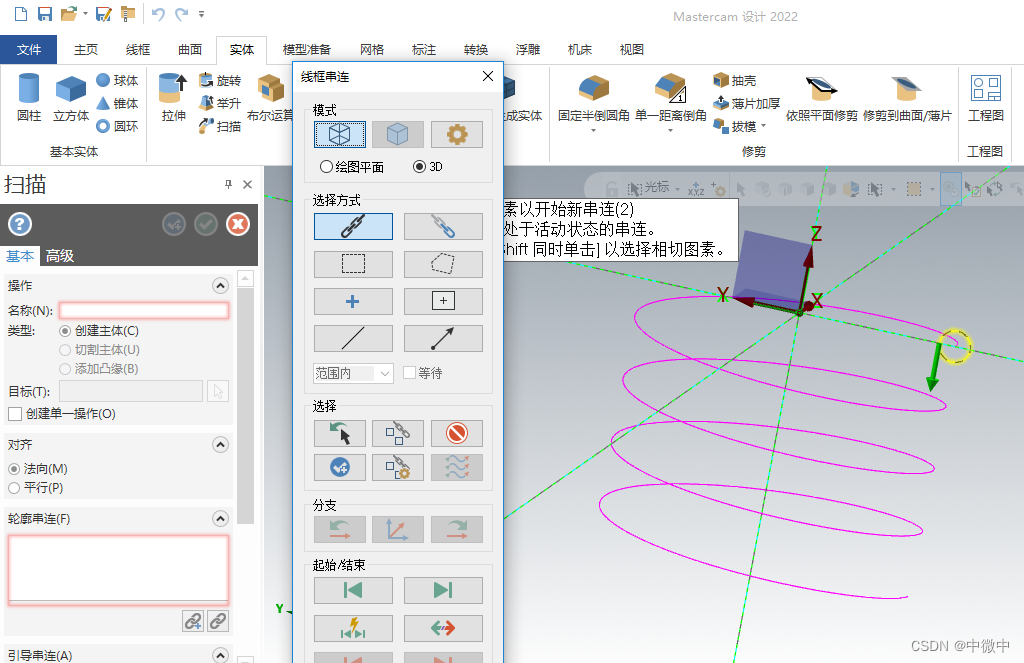The width and height of the screenshot is (1024, 663).
Task: Click the Save icon in quick access toolbar
Action: pyautogui.click(x=45, y=14)
